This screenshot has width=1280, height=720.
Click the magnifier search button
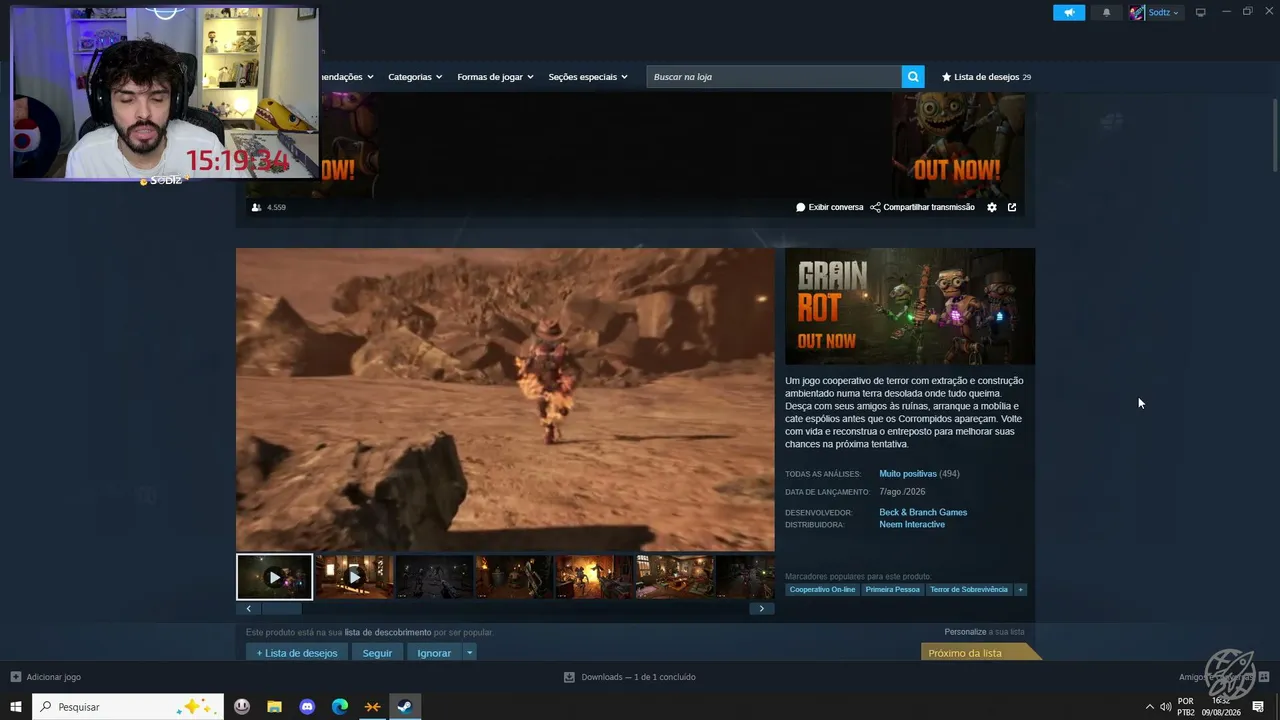click(x=912, y=77)
